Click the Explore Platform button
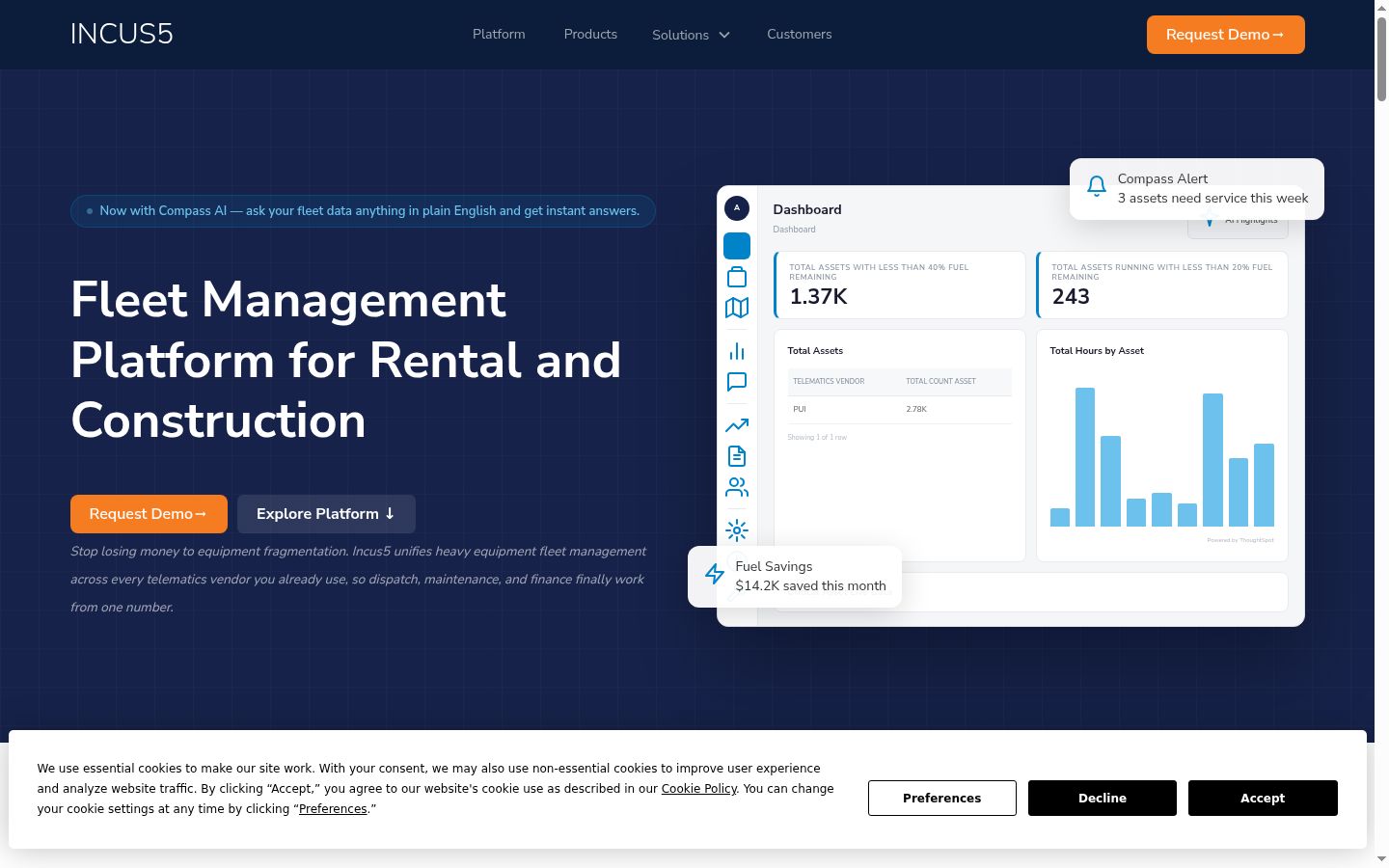Image resolution: width=1389 pixels, height=868 pixels. pos(326,514)
